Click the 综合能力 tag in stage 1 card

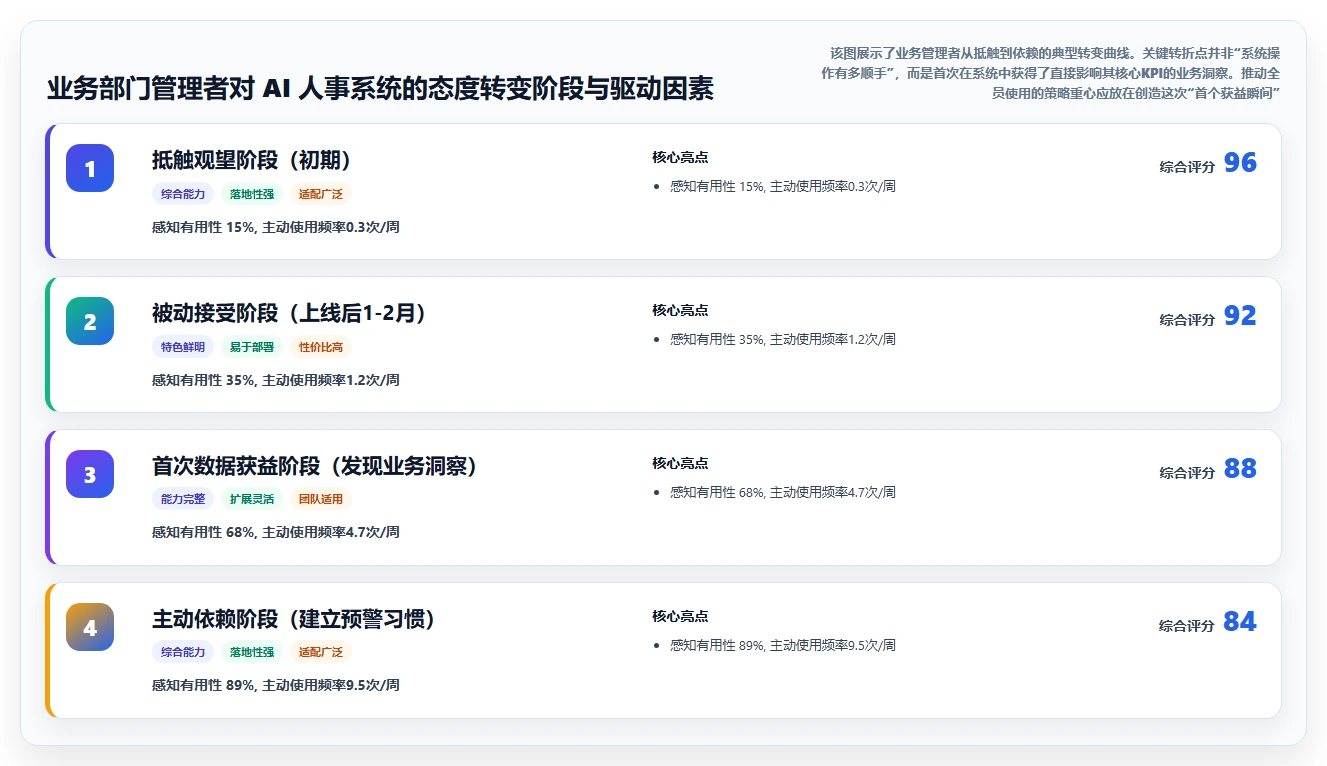[x=183, y=194]
